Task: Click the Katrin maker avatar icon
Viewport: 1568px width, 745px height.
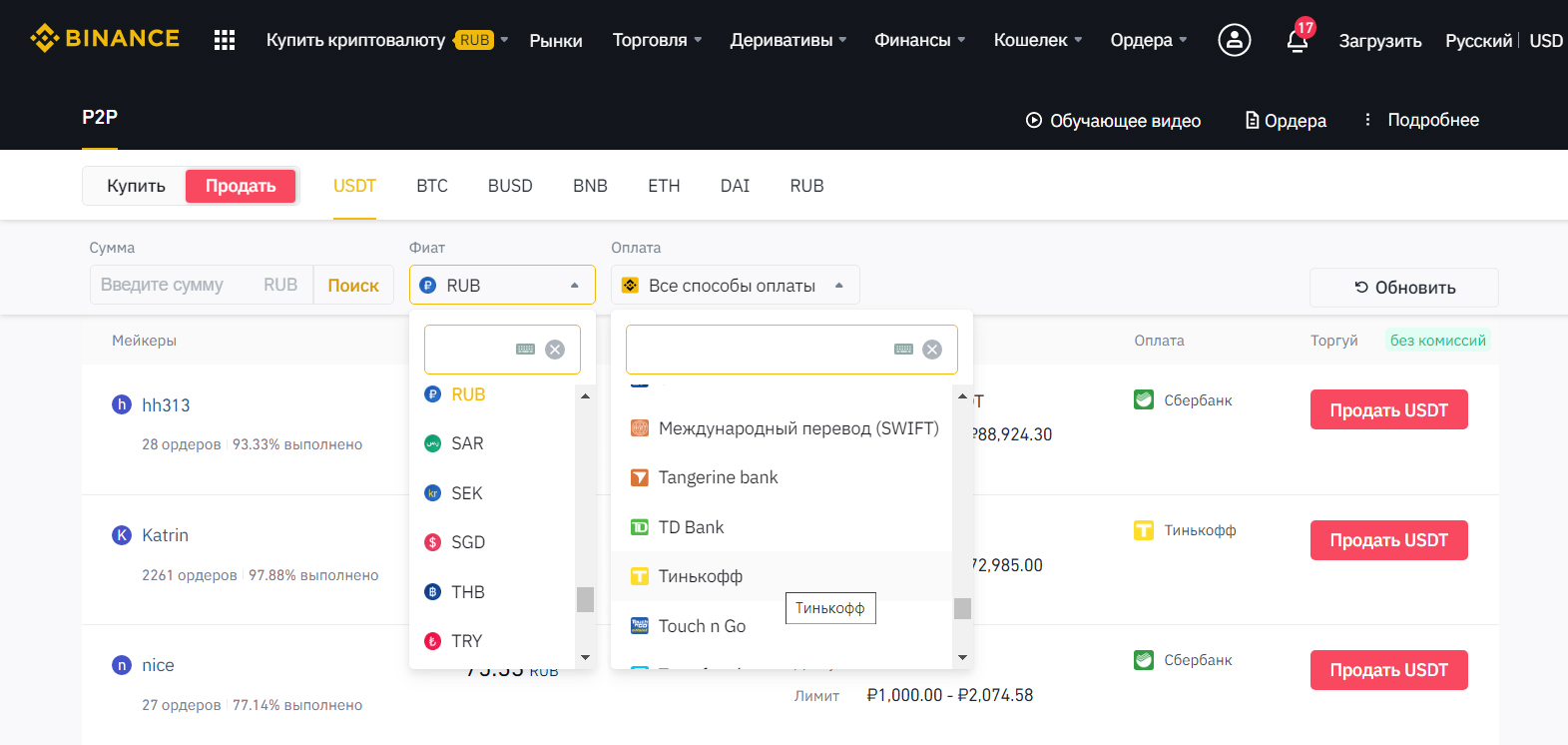Action: coord(122,535)
